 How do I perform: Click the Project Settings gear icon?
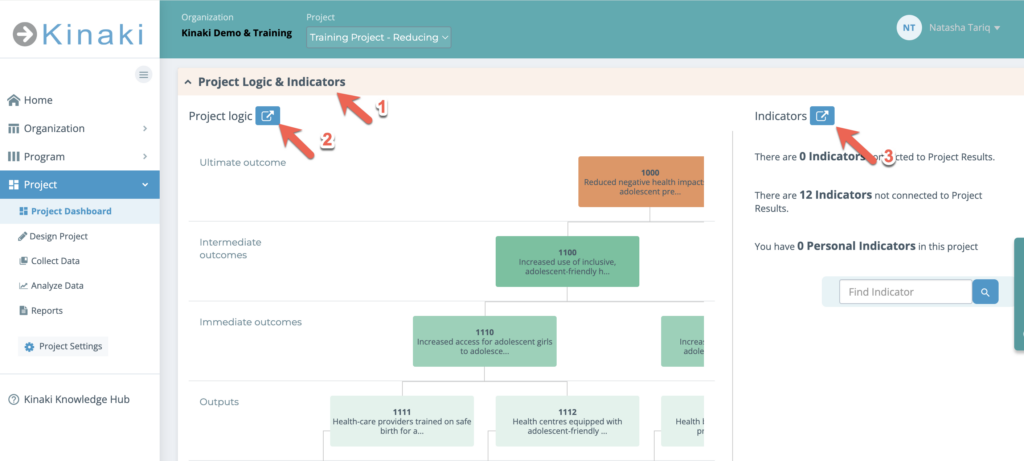[x=29, y=347]
